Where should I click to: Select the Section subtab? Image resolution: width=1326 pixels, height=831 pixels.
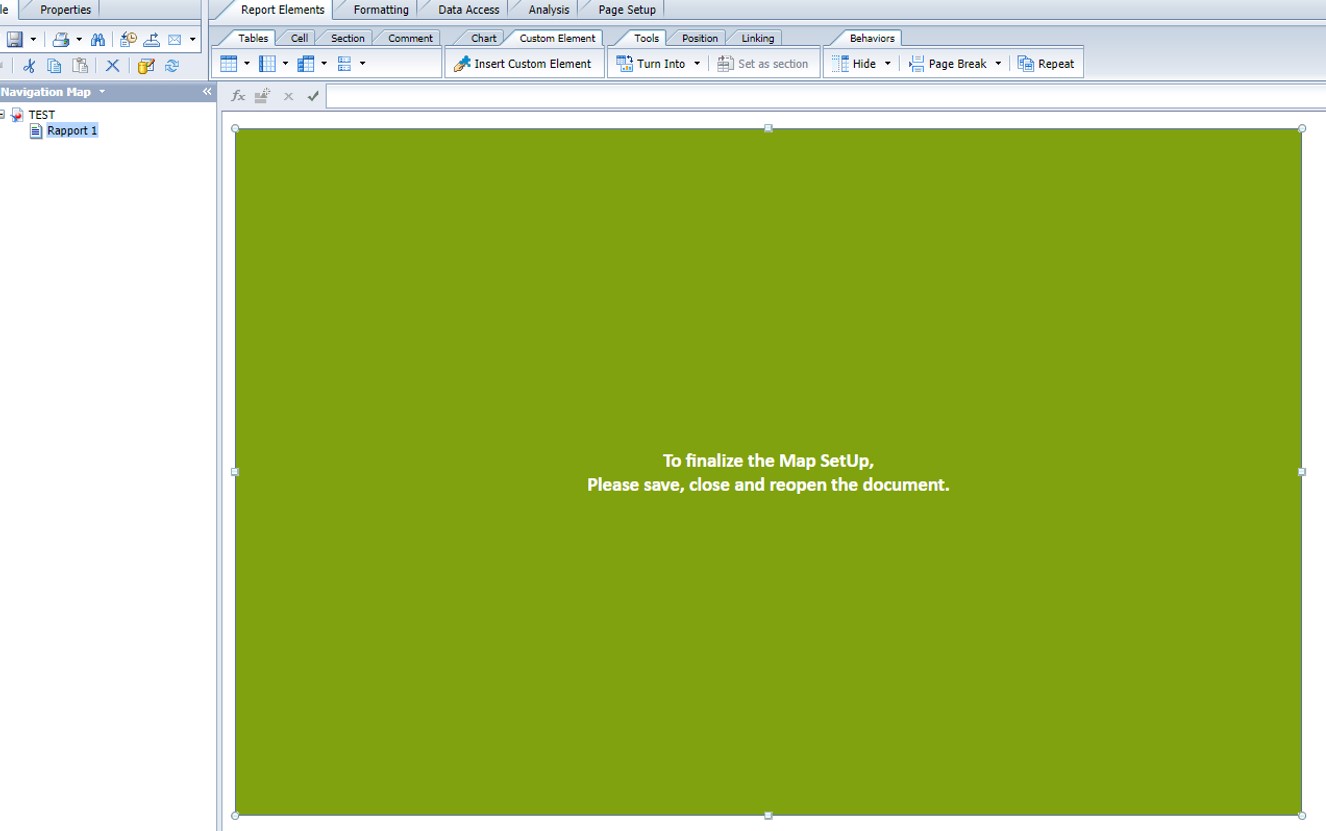348,38
